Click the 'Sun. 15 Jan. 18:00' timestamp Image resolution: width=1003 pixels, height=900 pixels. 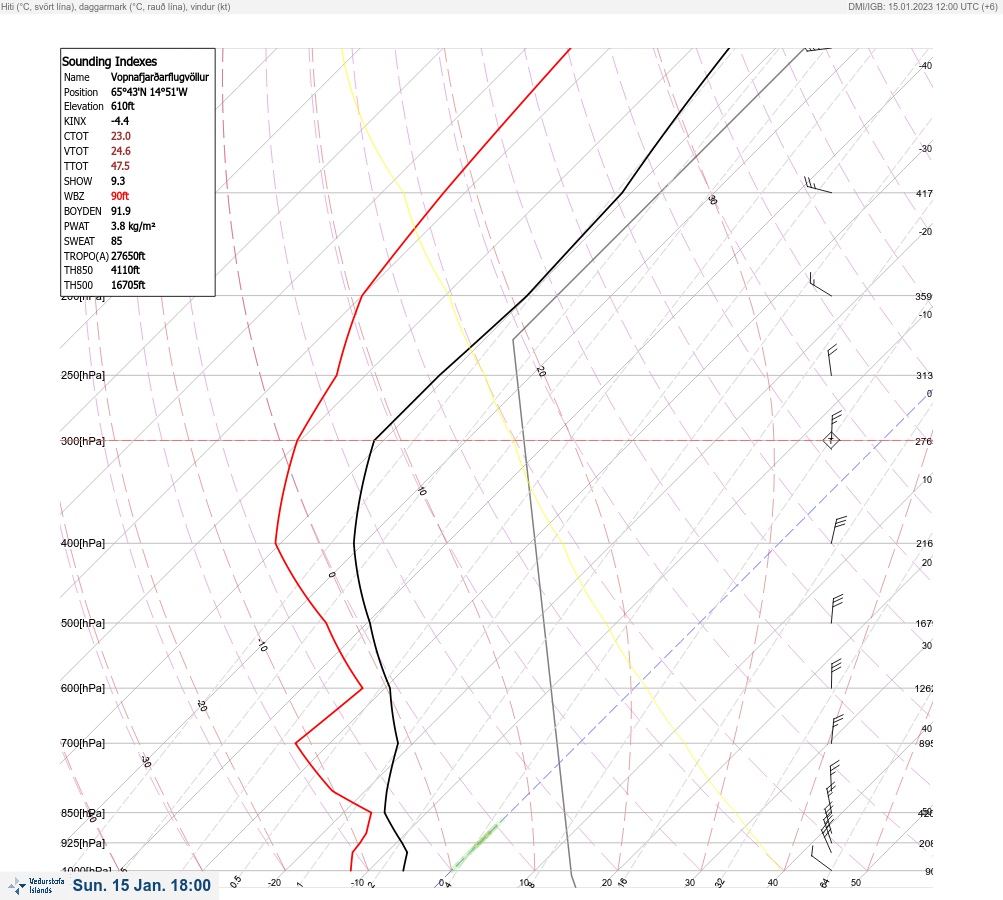coord(141,885)
